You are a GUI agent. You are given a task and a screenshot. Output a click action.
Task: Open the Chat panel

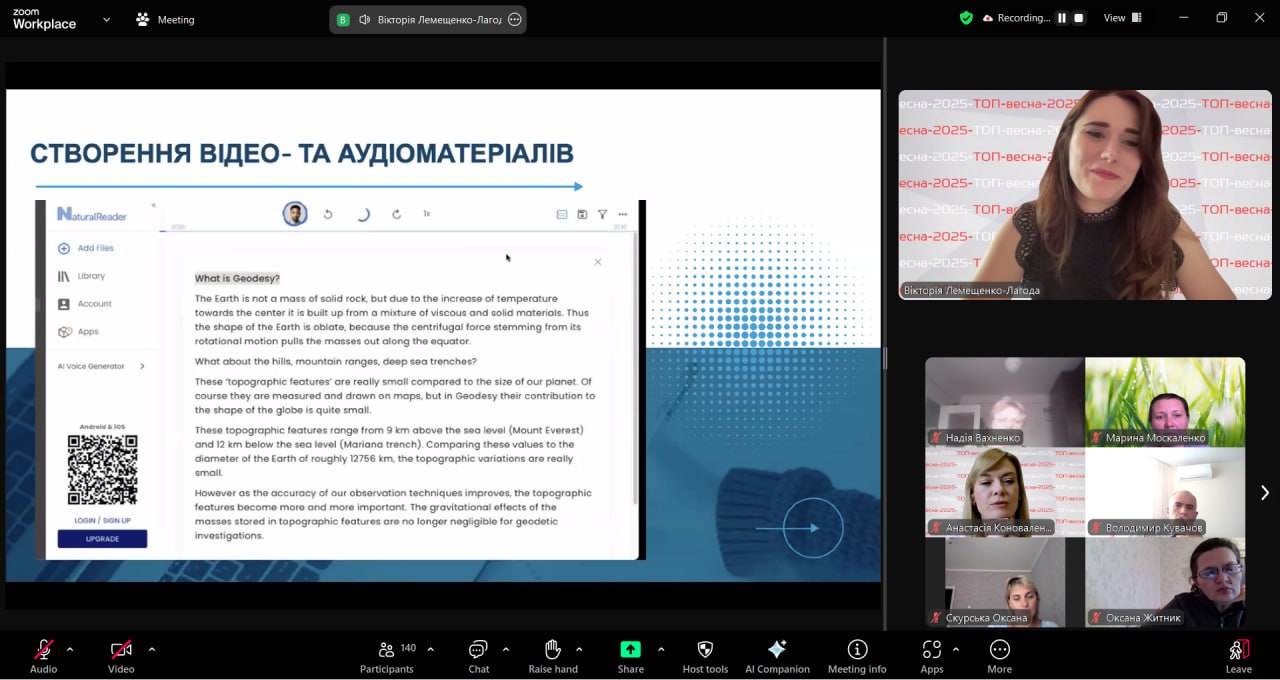coord(479,656)
